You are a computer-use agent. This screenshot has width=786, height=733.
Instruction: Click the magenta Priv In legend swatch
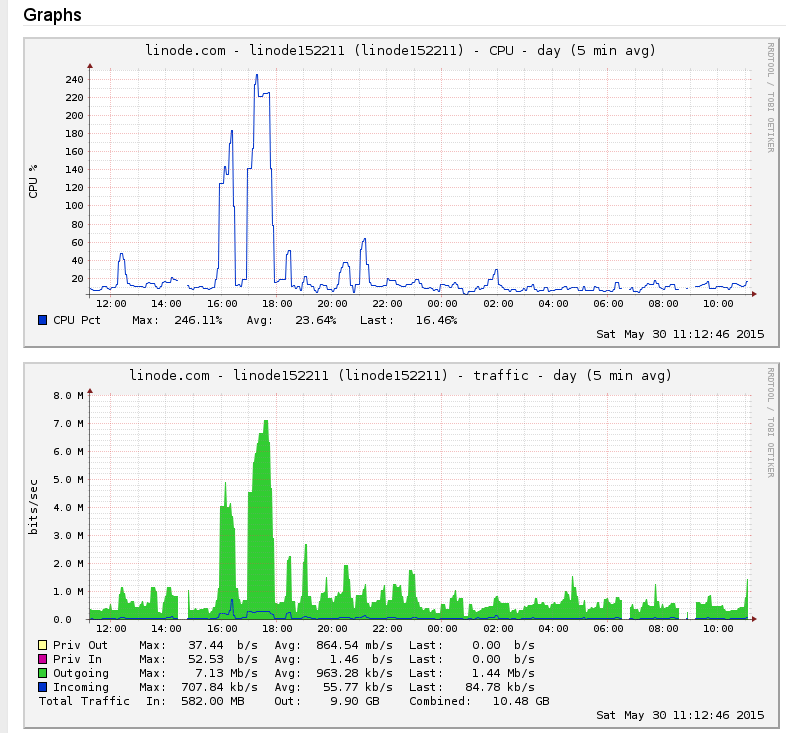click(42, 659)
